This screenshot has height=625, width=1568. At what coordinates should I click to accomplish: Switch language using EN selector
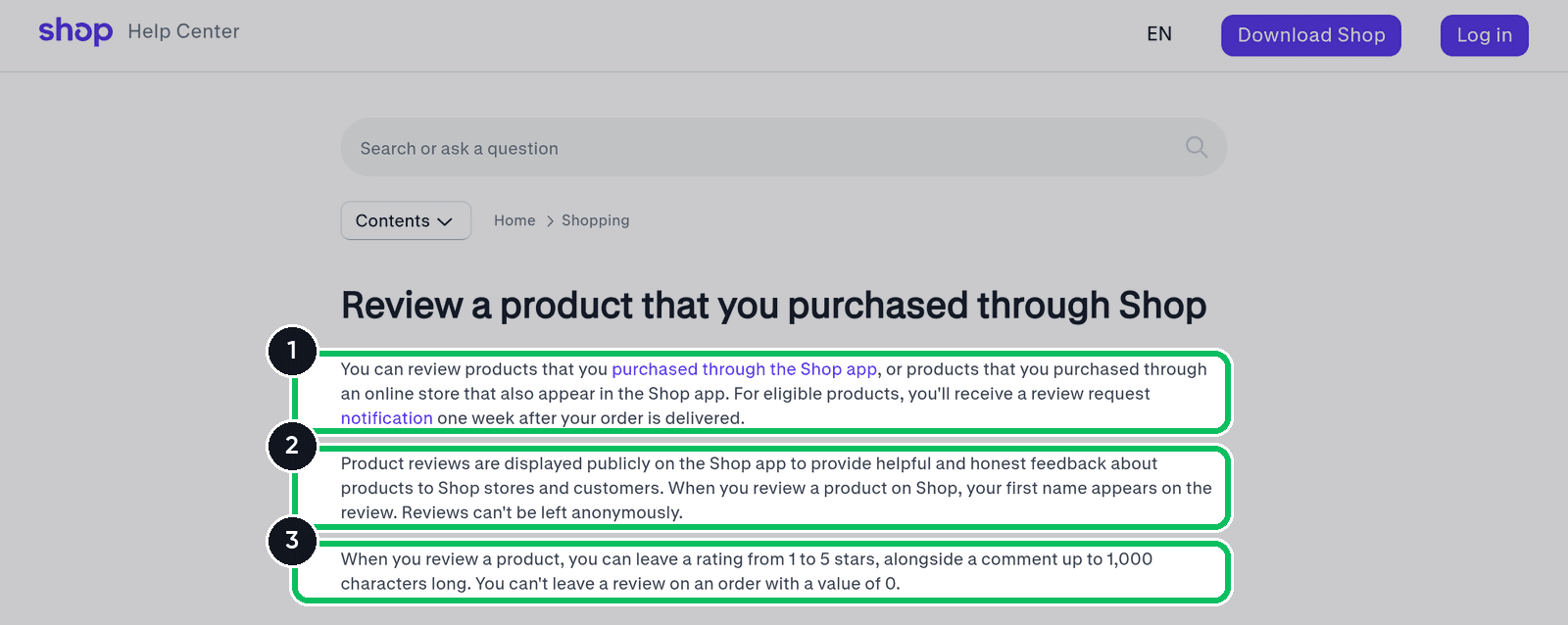pos(1159,34)
